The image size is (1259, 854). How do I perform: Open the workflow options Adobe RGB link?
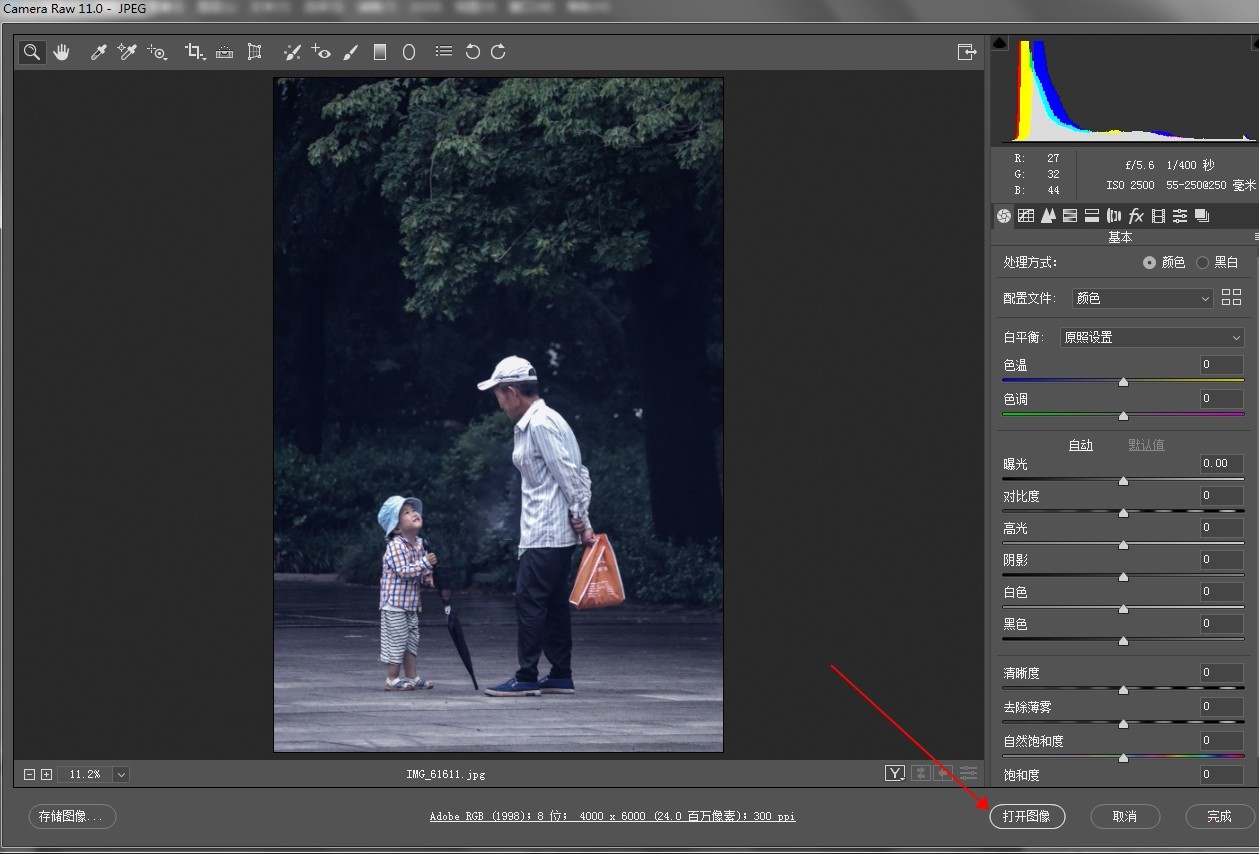[612, 817]
